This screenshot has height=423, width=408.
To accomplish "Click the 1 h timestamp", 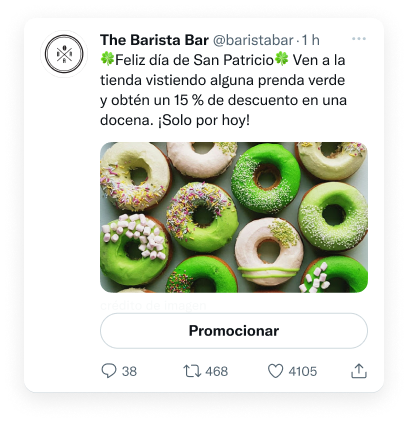I will click(x=311, y=40).
